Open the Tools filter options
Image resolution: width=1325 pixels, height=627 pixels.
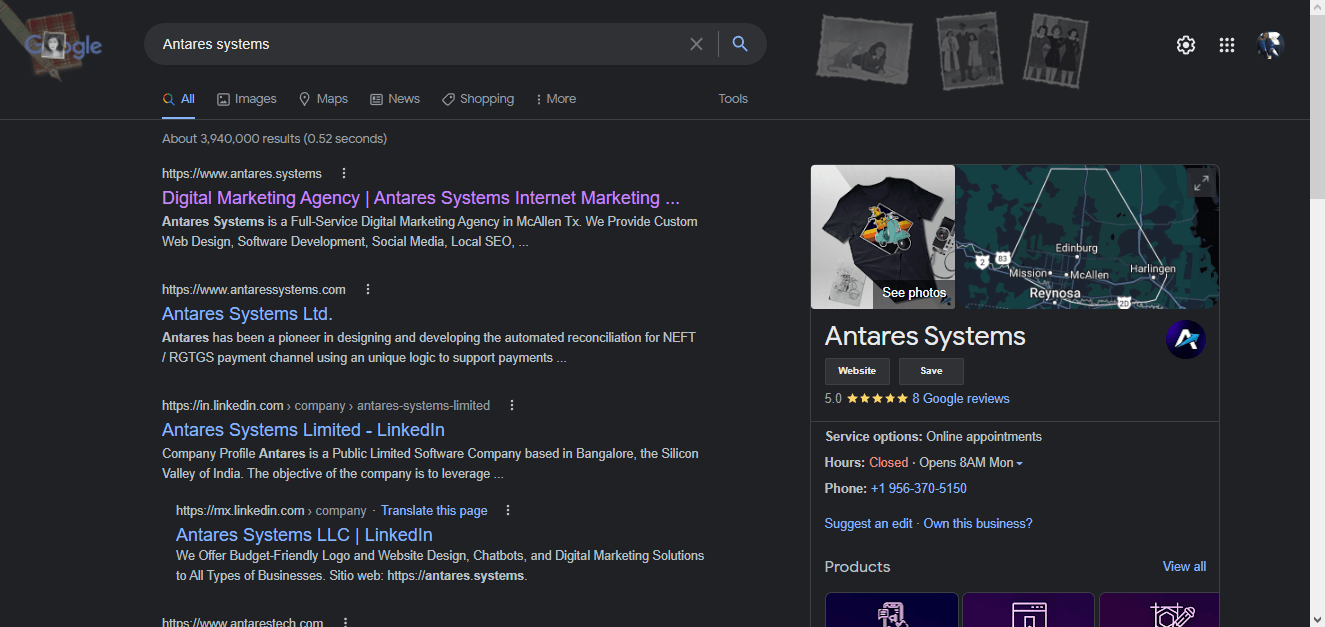733,99
